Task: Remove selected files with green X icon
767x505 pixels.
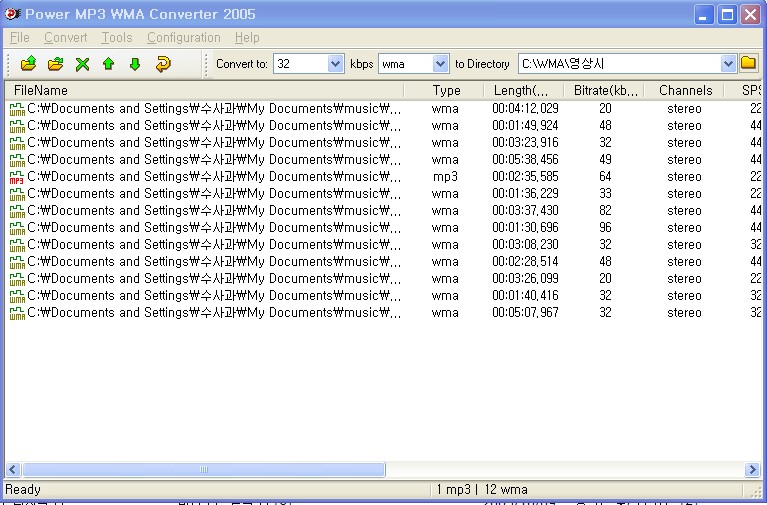Action: pos(82,64)
